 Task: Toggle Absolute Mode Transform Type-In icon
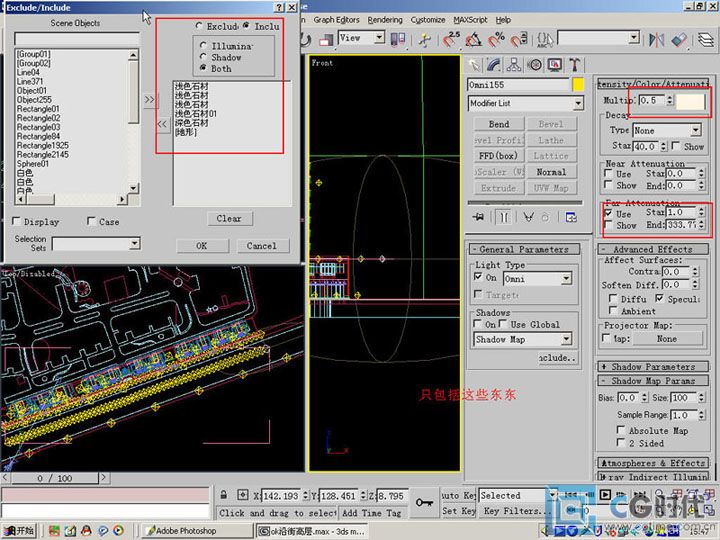[x=243, y=495]
